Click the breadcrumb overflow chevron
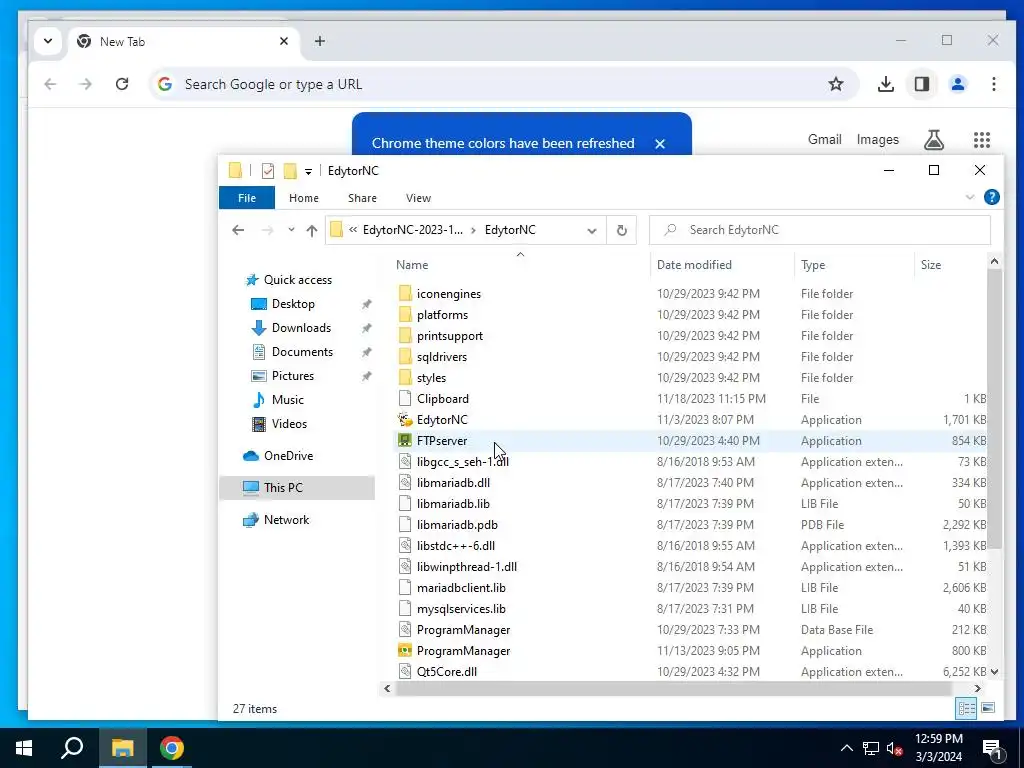Screen dimensions: 1024x768 click(x=353, y=230)
